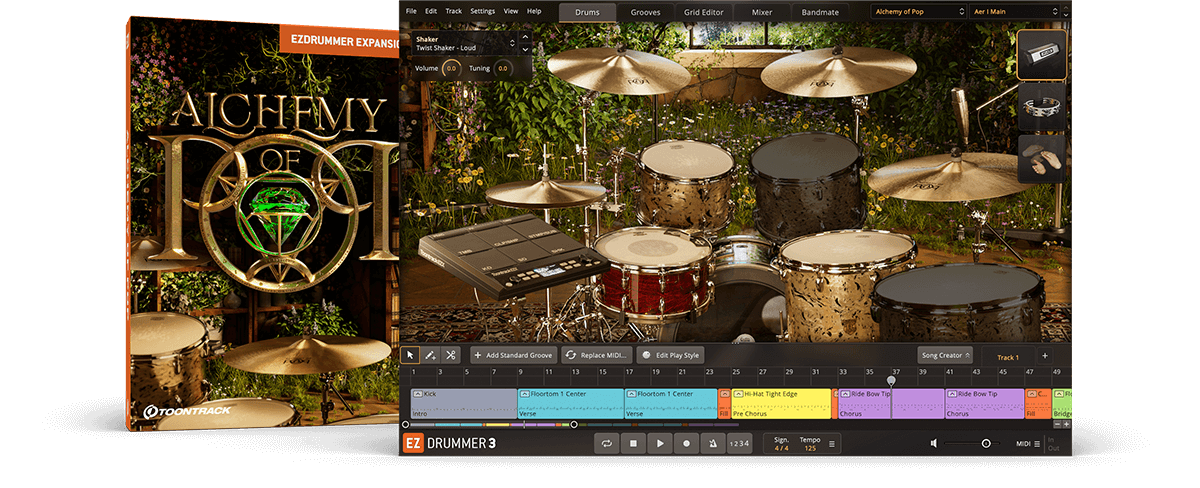Adjust the master volume slider
Viewport: 1200px width, 488px height.
(x=985, y=443)
